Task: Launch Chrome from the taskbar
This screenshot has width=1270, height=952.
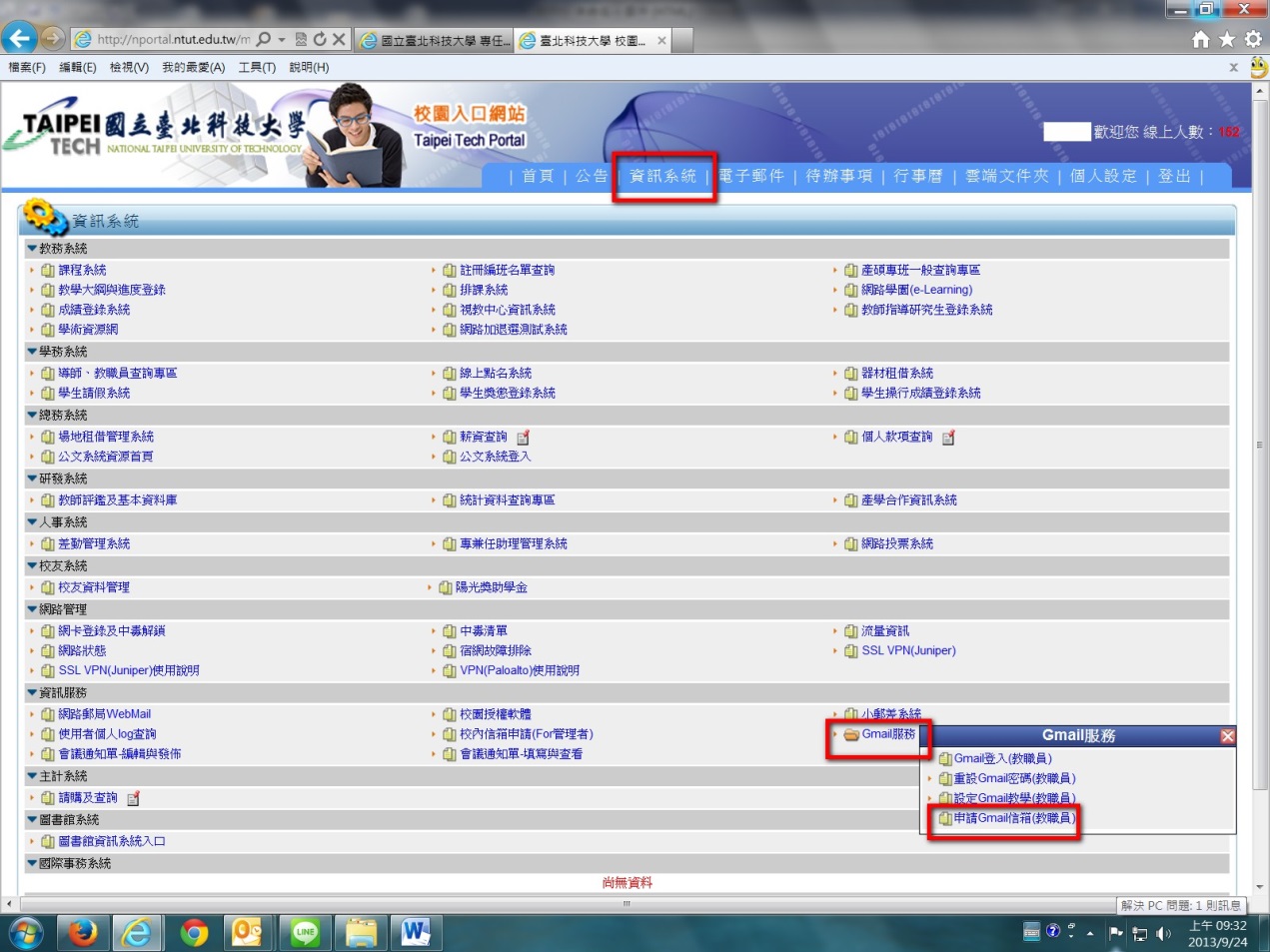Action: (194, 932)
